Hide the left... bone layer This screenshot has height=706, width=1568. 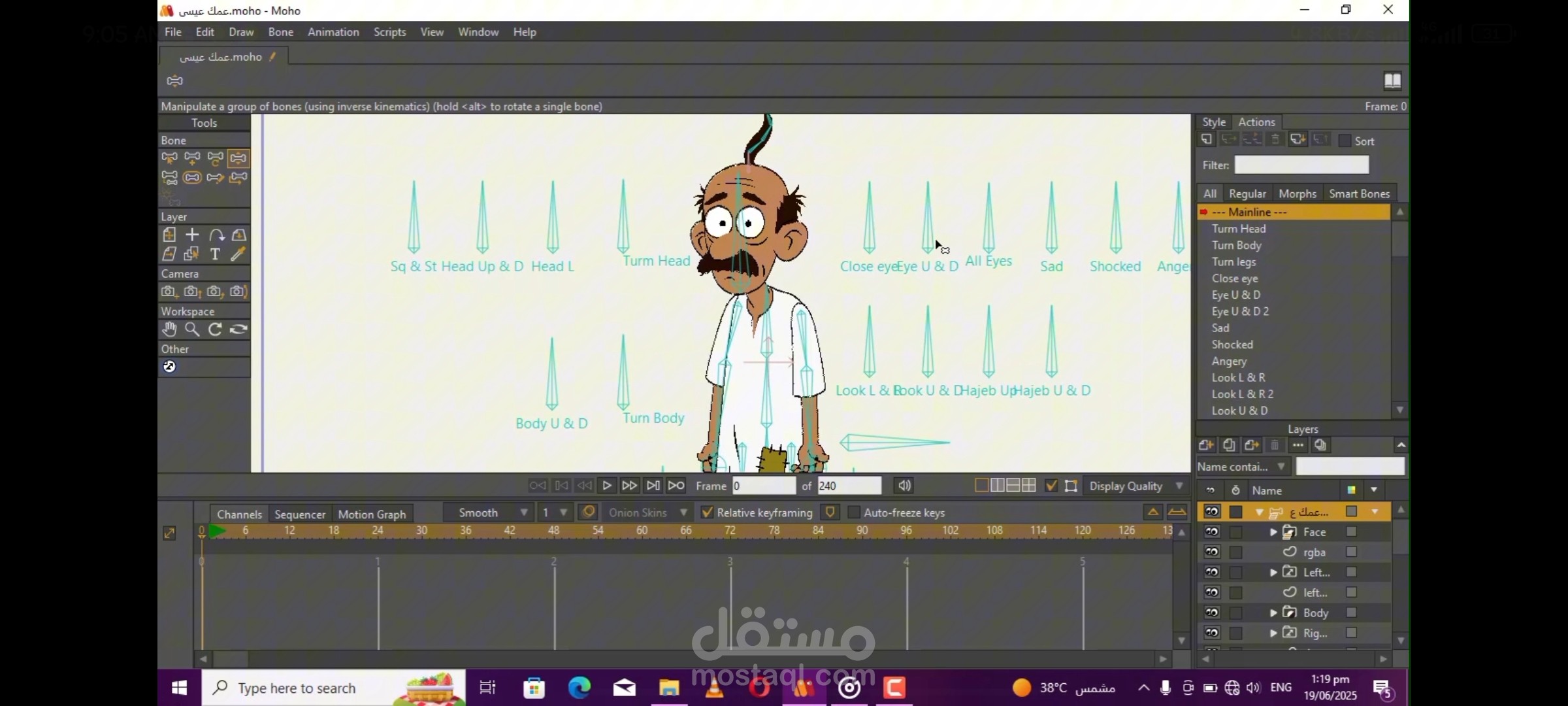tap(1212, 592)
